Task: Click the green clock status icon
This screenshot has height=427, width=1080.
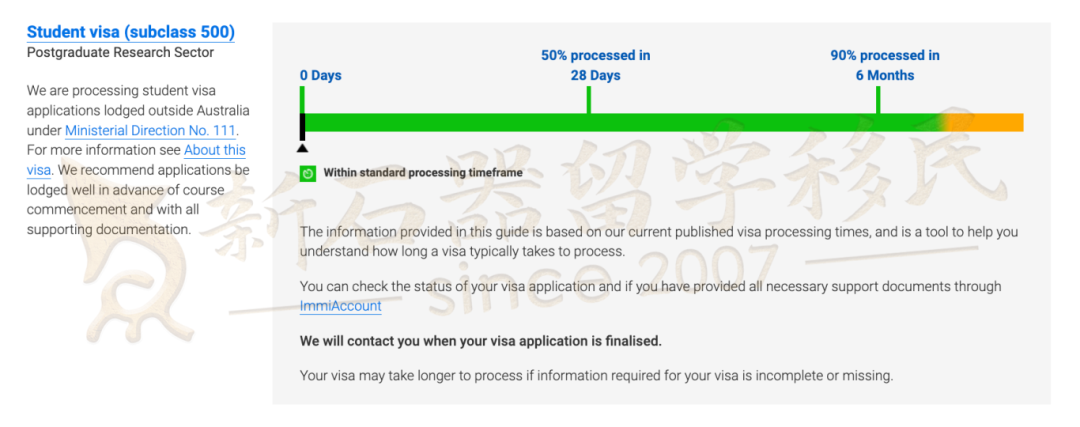Action: point(308,173)
